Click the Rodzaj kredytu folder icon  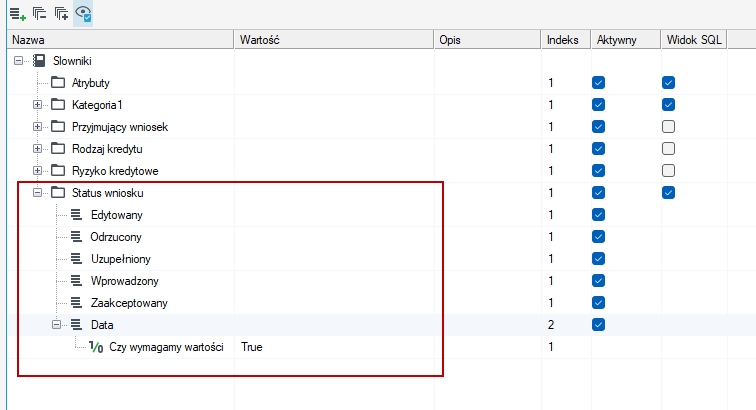pos(58,149)
